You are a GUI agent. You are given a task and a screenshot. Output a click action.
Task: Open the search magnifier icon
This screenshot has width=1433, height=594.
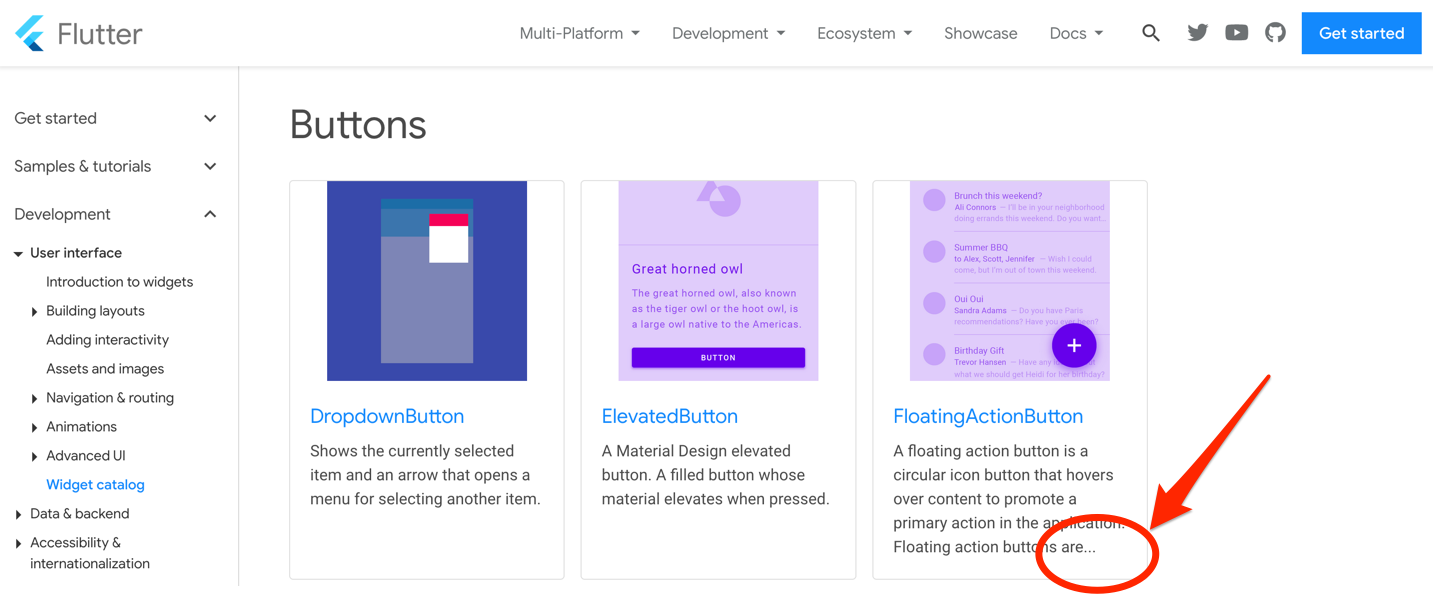tap(1151, 33)
